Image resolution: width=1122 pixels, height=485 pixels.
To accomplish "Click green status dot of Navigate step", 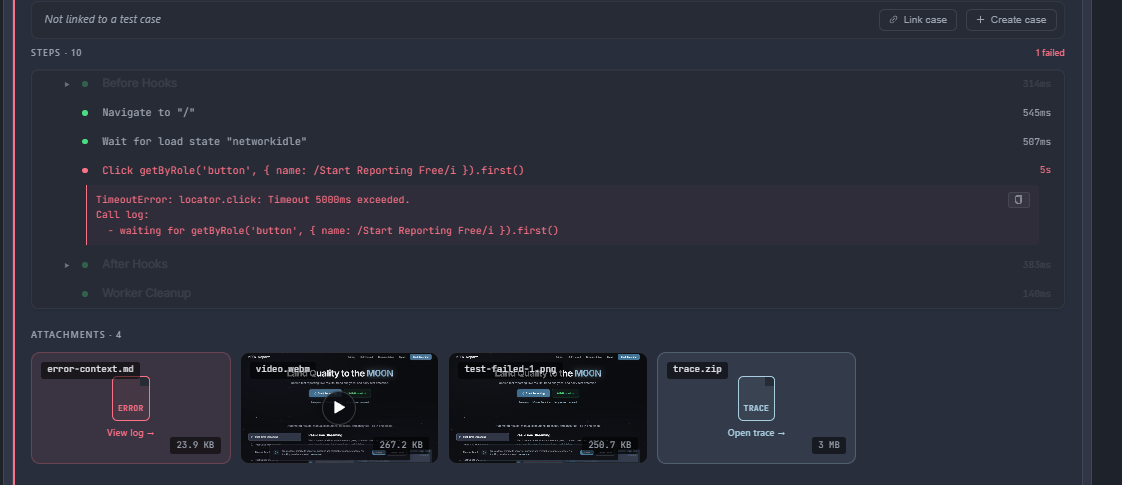I will (x=85, y=113).
